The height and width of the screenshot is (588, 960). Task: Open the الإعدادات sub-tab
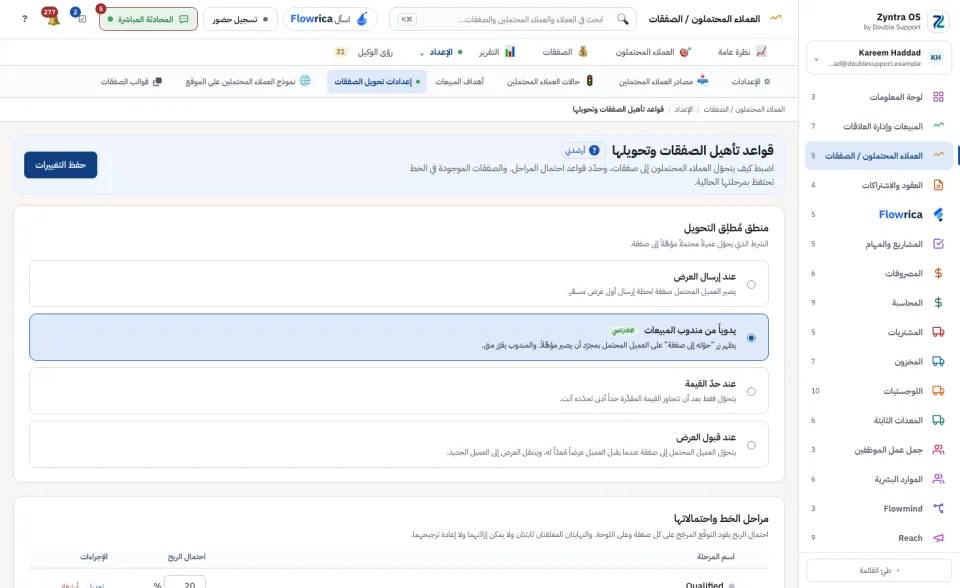751,81
